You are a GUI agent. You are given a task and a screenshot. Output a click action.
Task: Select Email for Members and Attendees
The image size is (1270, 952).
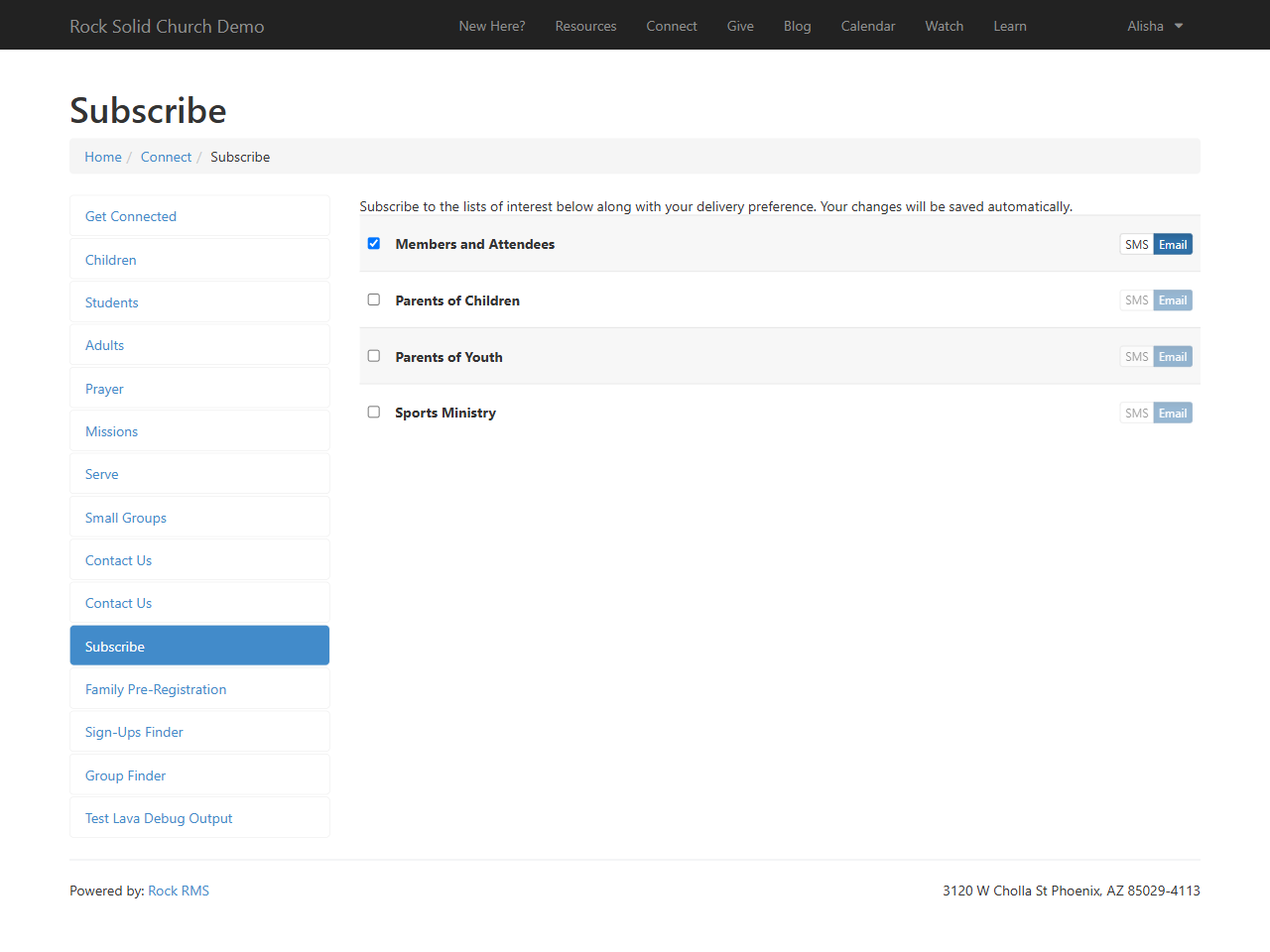1173,245
